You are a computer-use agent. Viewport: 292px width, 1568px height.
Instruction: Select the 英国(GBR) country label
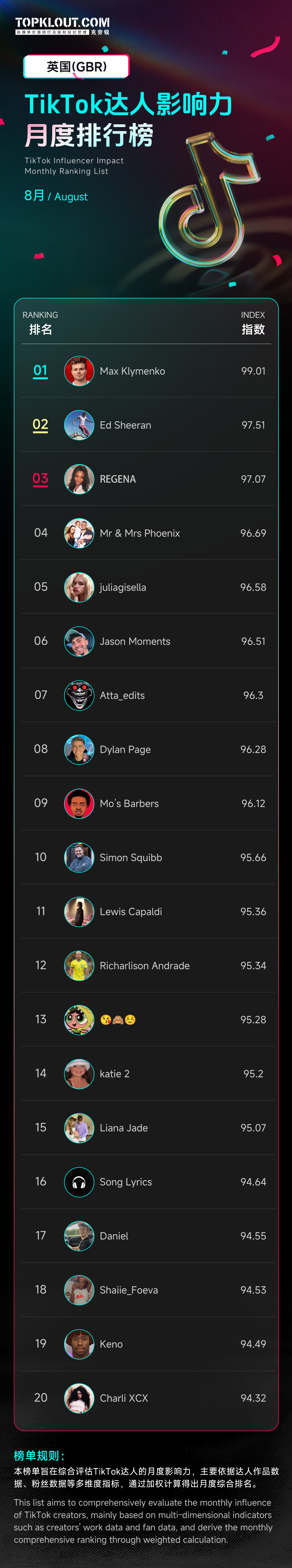pos(77,66)
